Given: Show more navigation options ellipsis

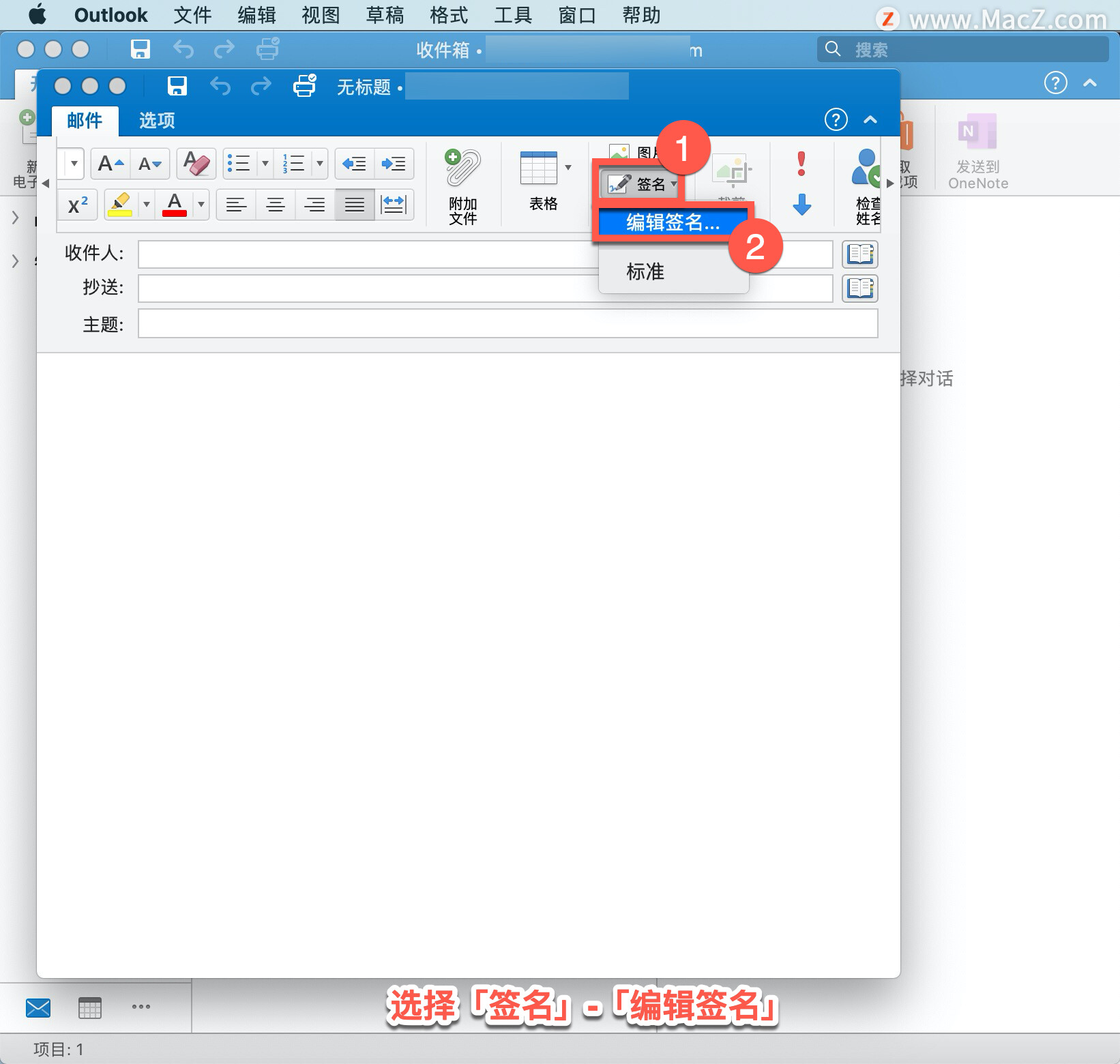Looking at the screenshot, I should pos(141,1007).
